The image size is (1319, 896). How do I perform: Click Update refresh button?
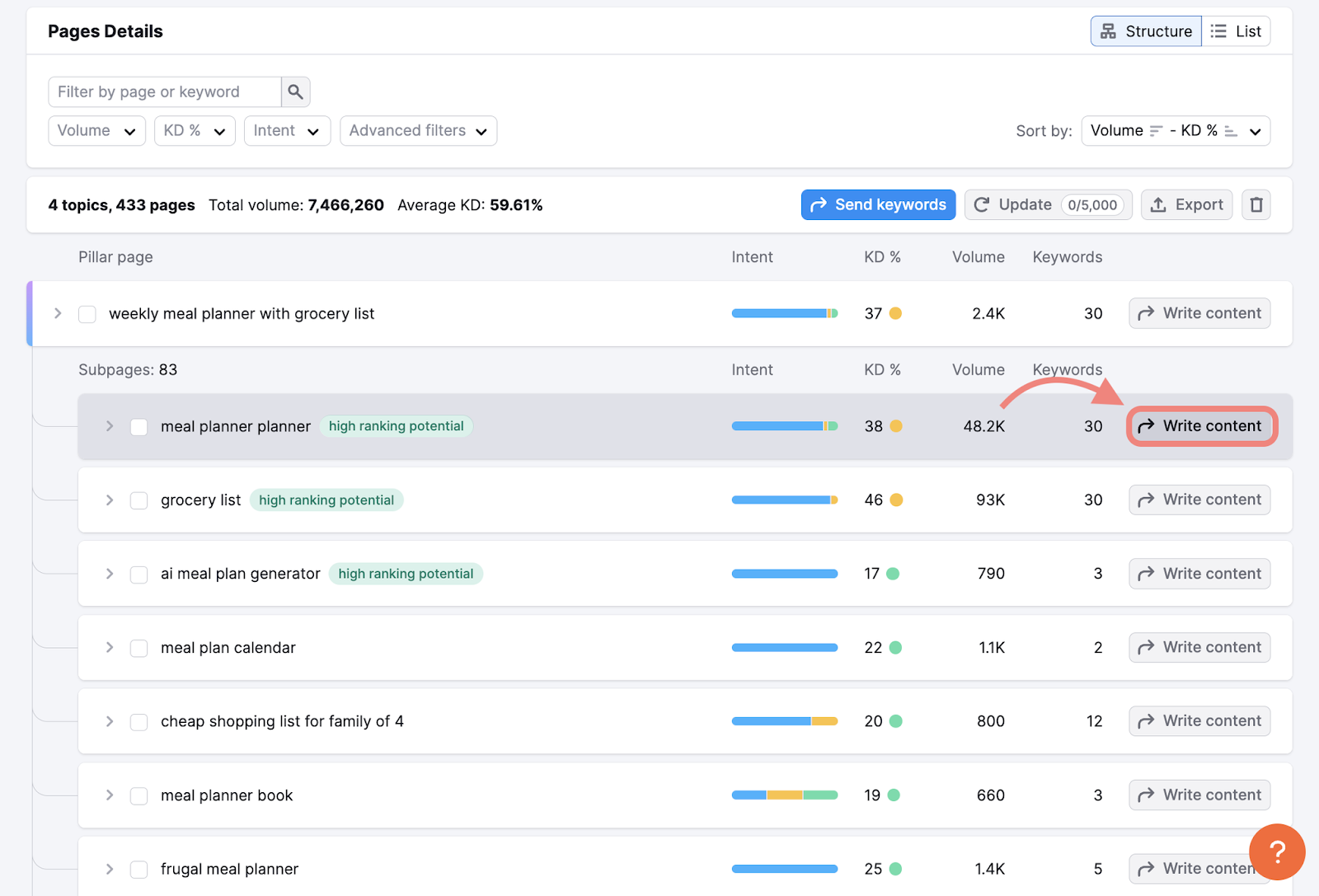click(1048, 204)
